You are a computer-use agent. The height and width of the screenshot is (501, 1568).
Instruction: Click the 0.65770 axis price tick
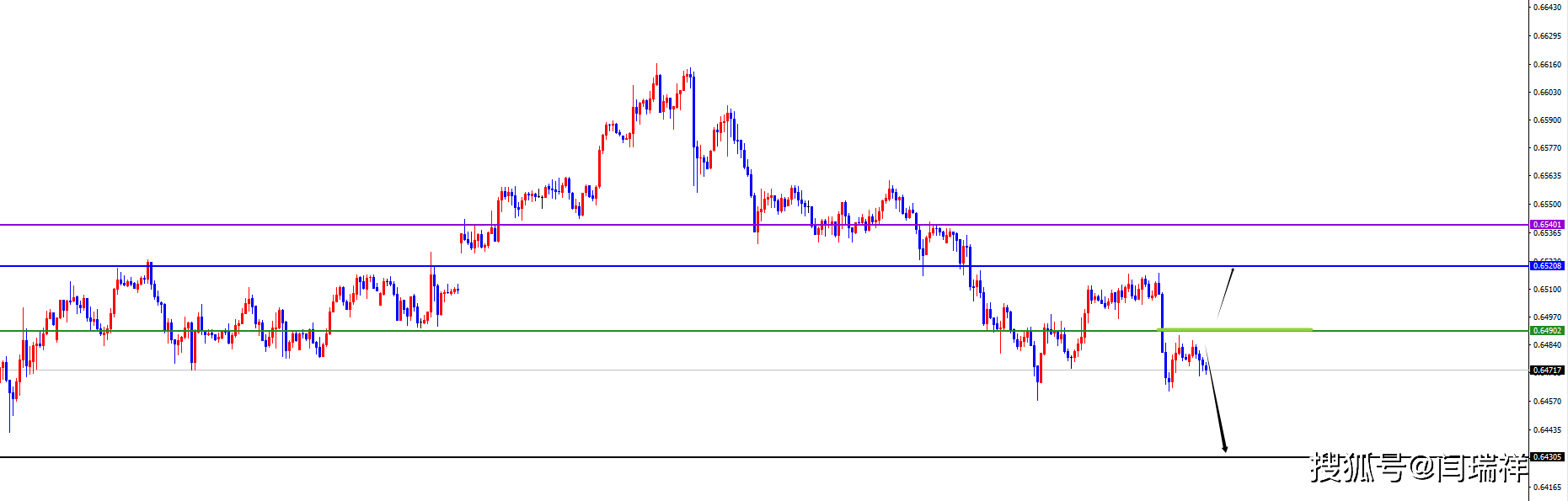tap(1547, 148)
